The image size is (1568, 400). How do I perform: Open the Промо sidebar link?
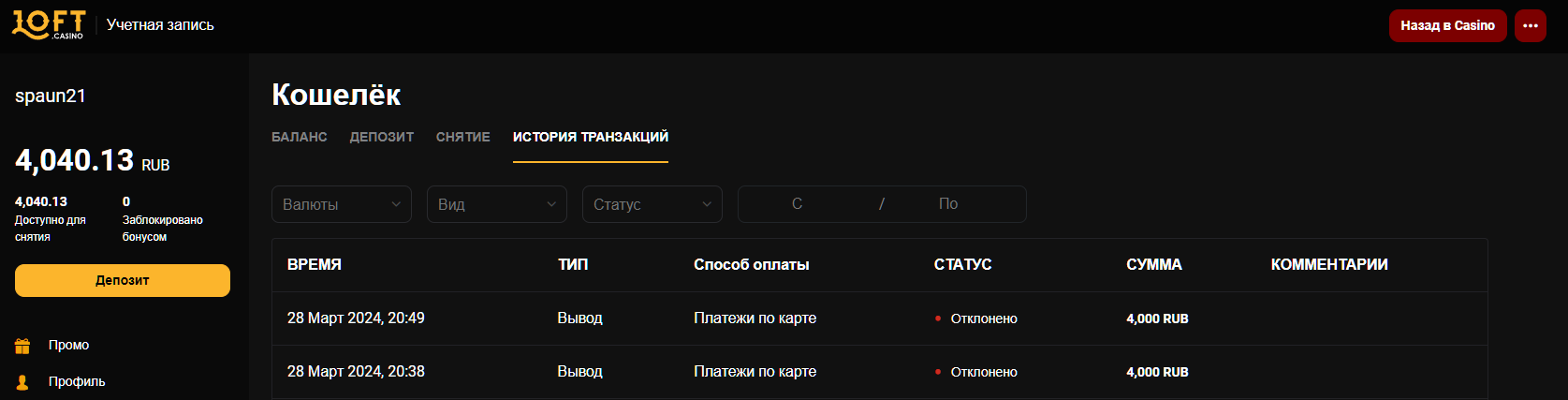(x=69, y=346)
